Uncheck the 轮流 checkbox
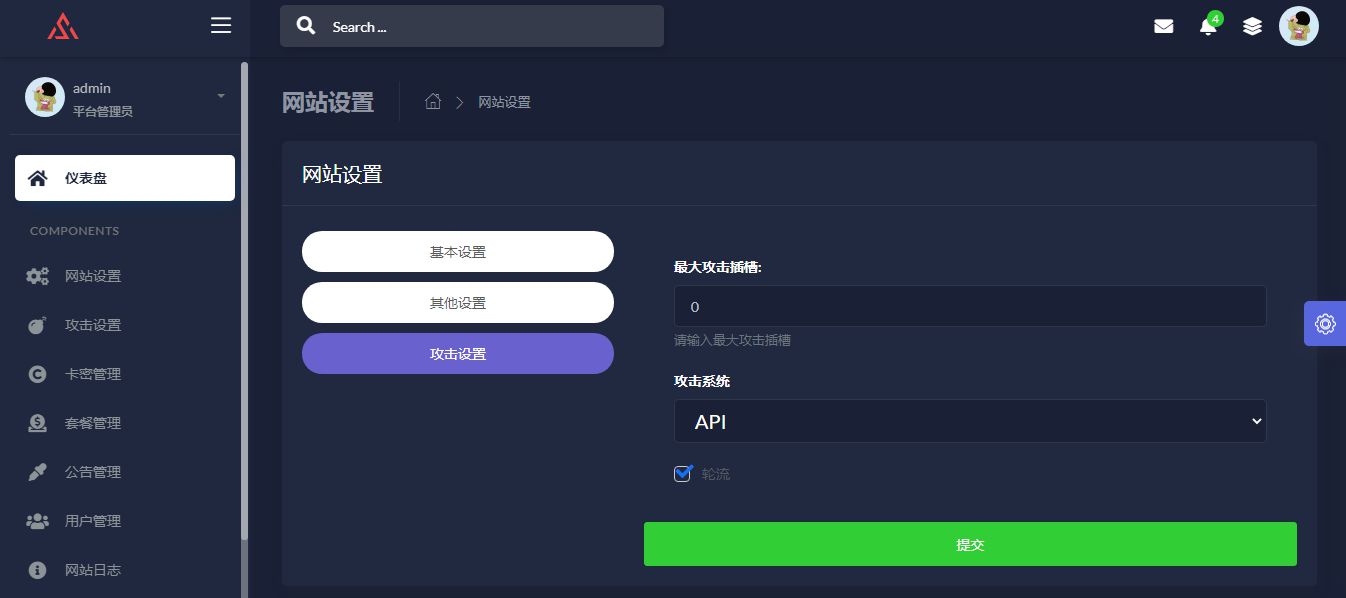This screenshot has width=1346, height=598. [x=683, y=474]
